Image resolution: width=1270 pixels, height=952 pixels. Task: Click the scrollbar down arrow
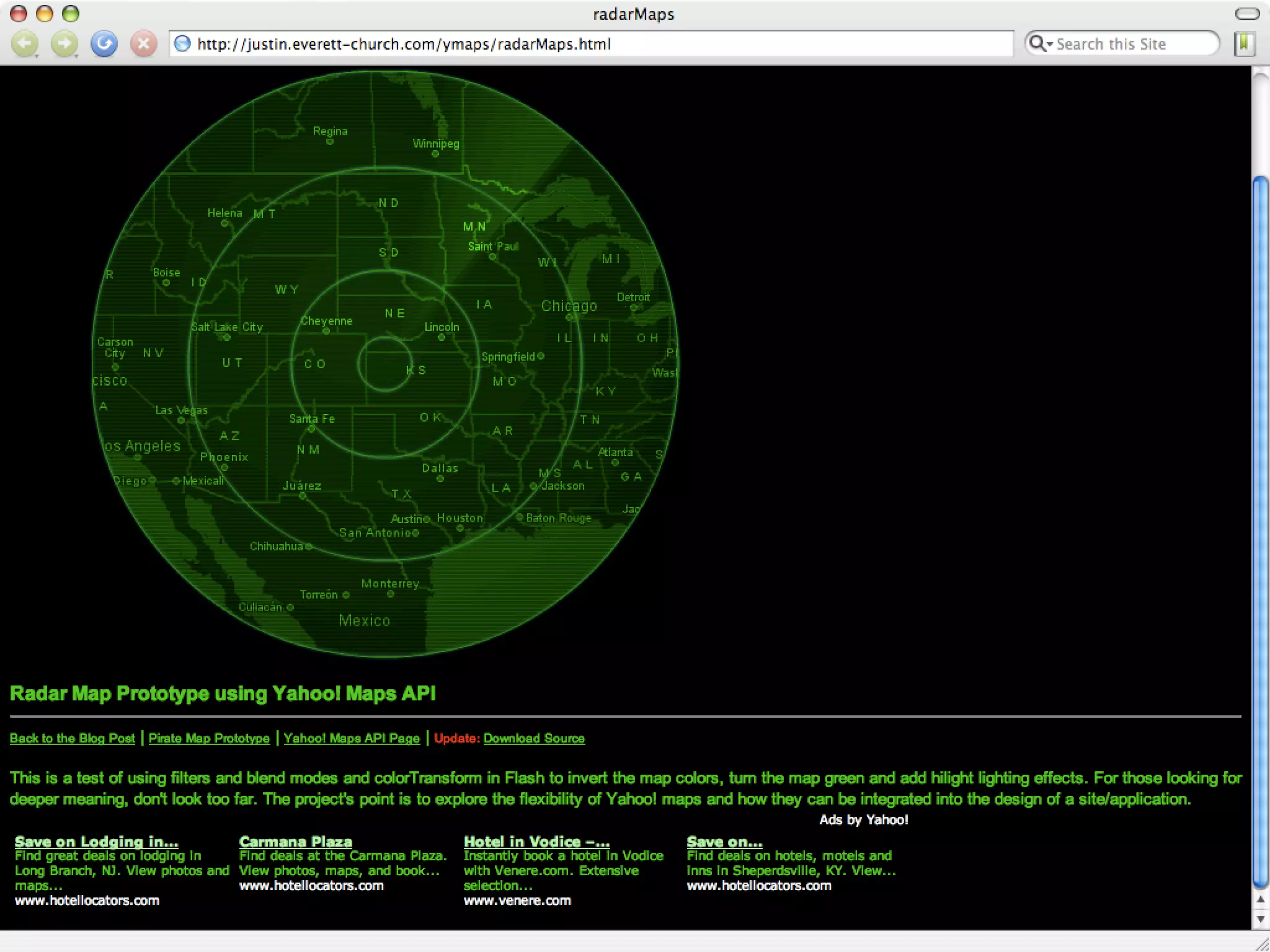tap(1260, 919)
